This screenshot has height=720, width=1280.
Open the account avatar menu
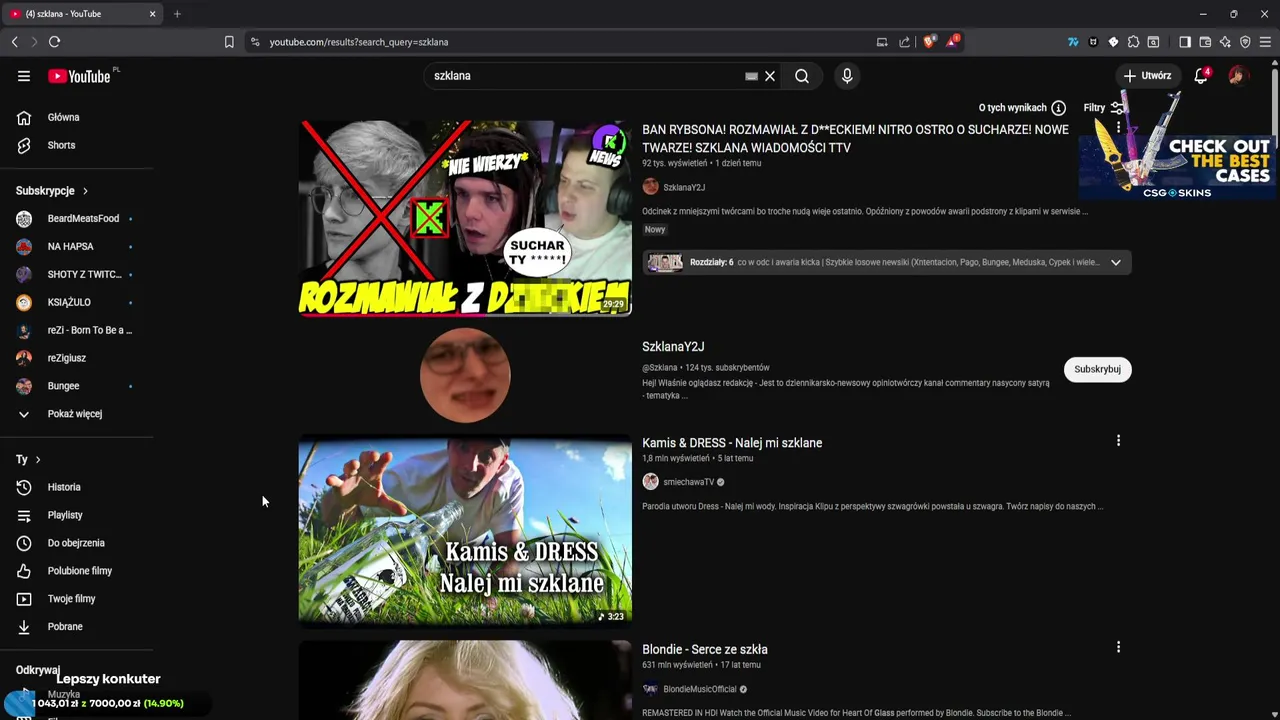coord(1238,76)
